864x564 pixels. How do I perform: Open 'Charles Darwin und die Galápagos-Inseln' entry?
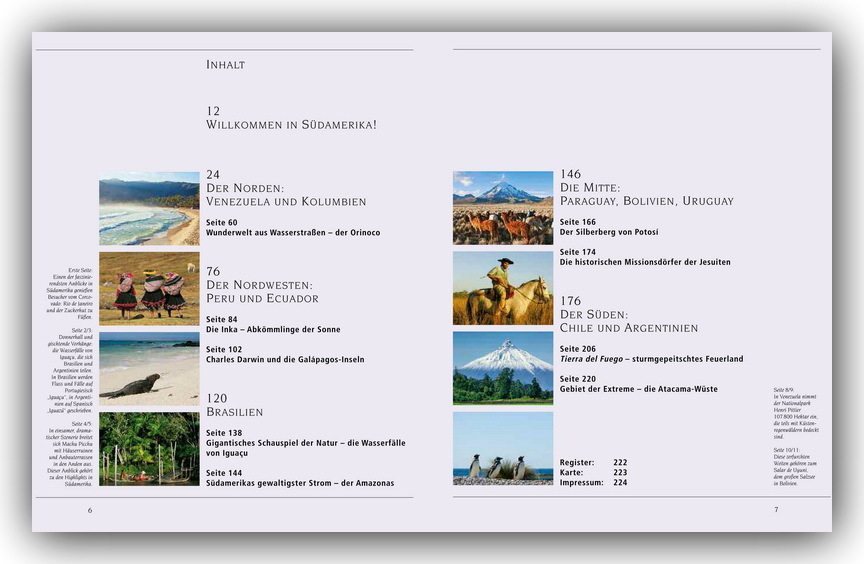(285, 359)
